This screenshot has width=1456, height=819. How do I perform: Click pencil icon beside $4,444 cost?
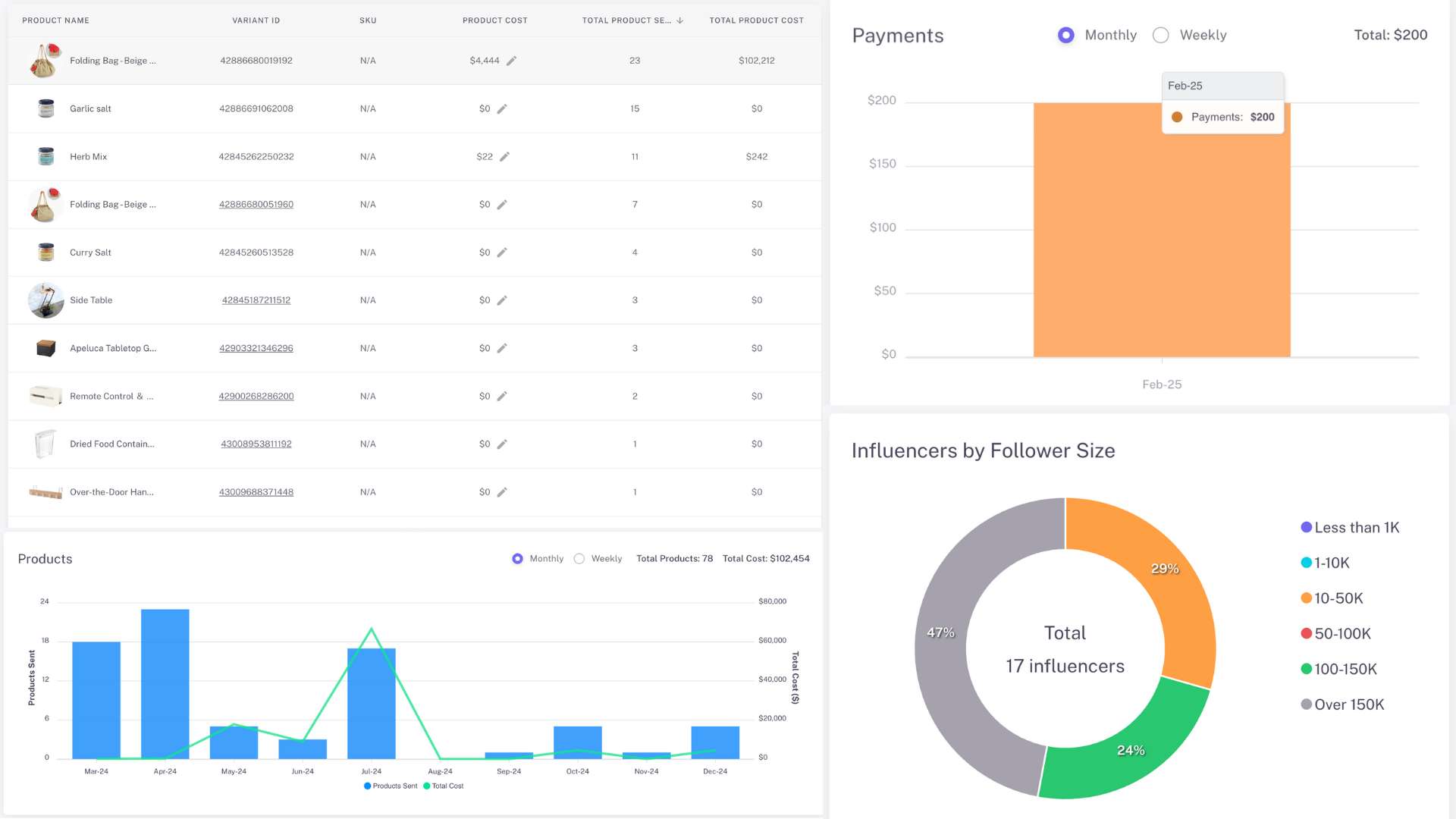(511, 61)
